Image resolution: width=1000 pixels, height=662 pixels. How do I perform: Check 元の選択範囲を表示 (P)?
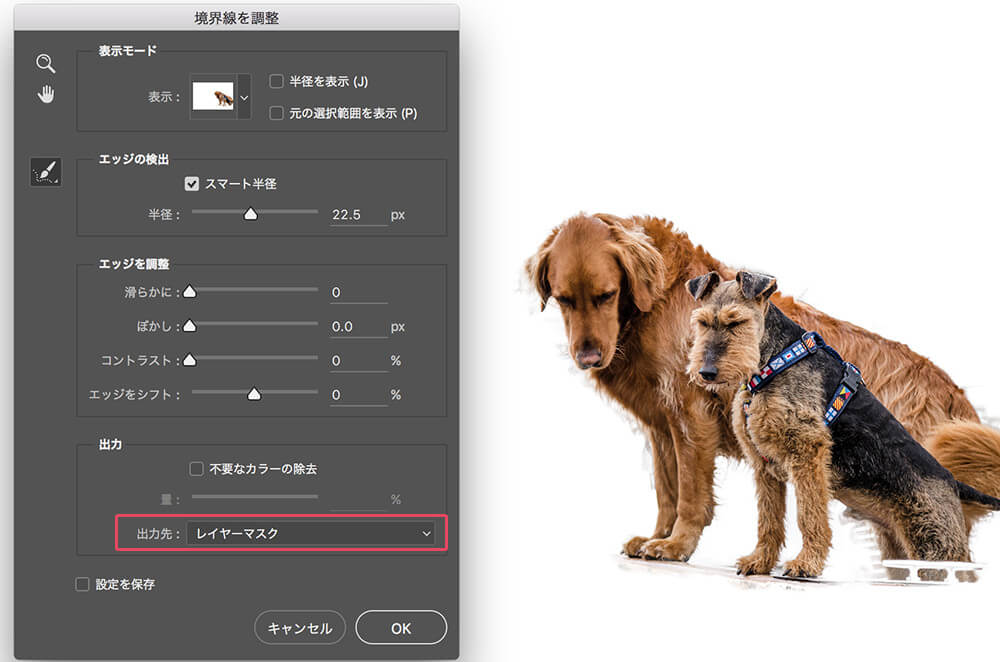(x=277, y=113)
